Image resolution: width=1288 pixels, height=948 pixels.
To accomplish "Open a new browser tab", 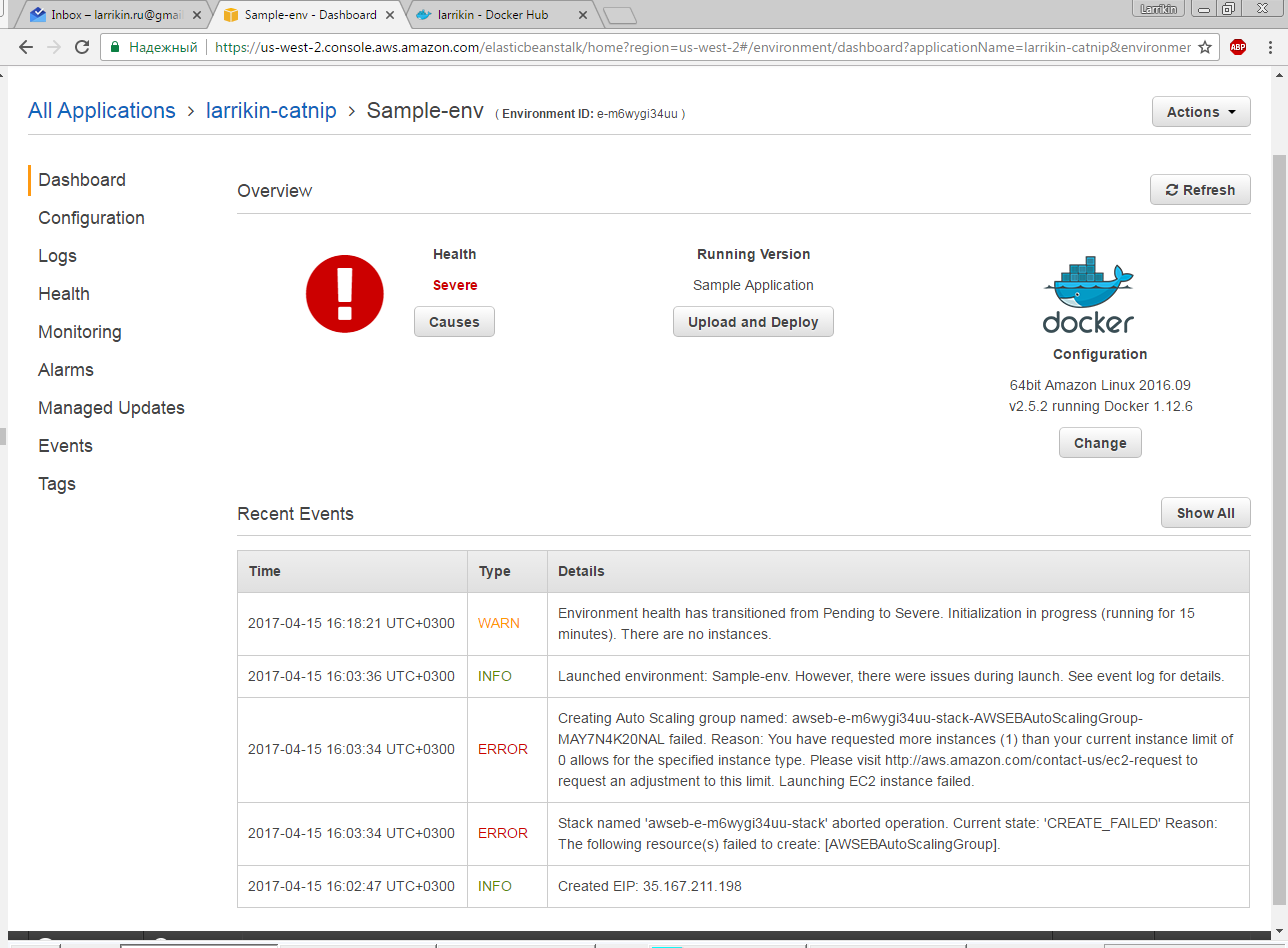I will [x=620, y=15].
